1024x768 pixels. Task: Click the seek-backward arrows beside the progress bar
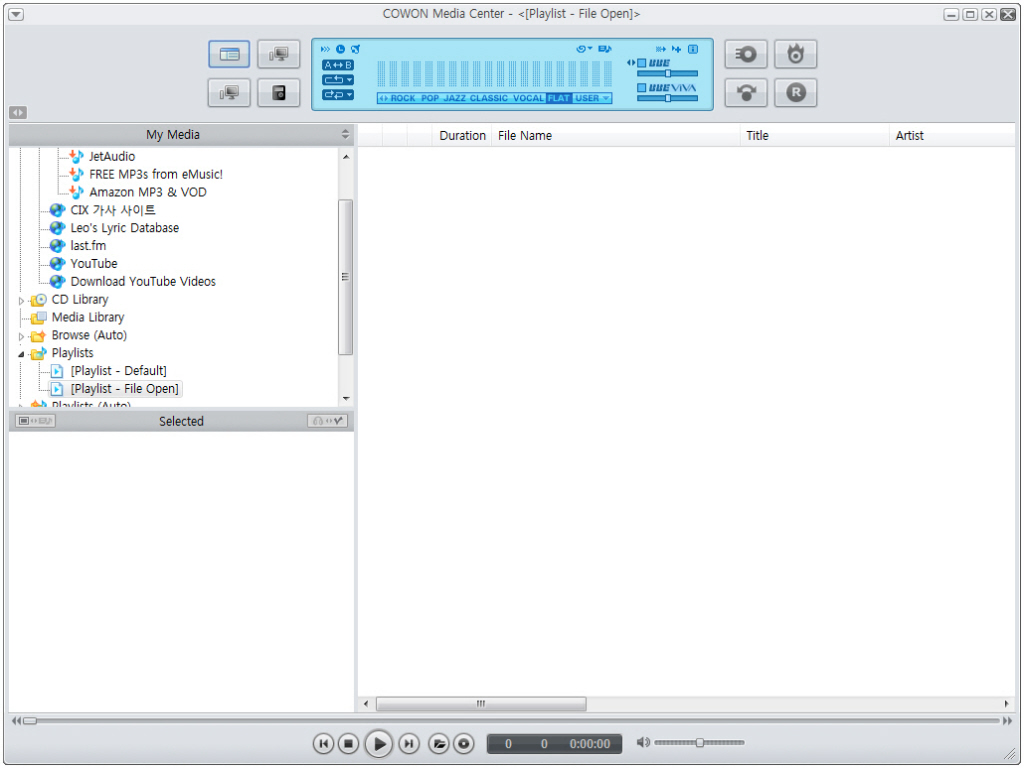[x=16, y=721]
